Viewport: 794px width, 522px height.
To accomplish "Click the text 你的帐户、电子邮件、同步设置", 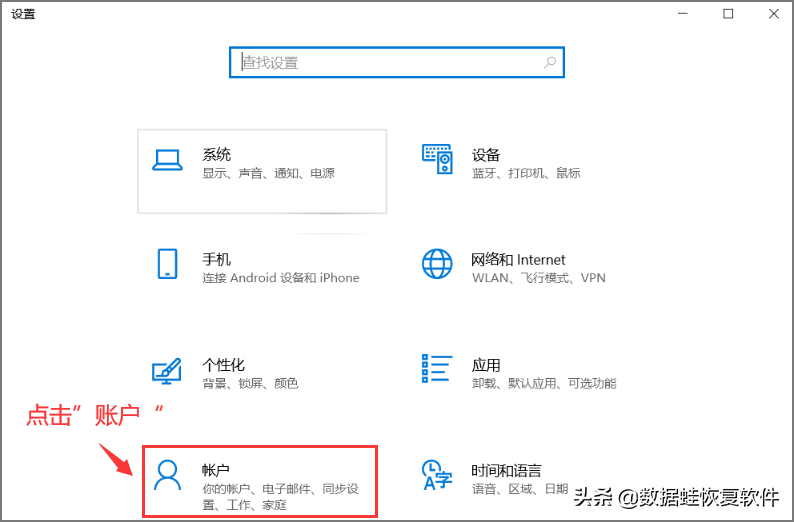I will (x=281, y=497).
